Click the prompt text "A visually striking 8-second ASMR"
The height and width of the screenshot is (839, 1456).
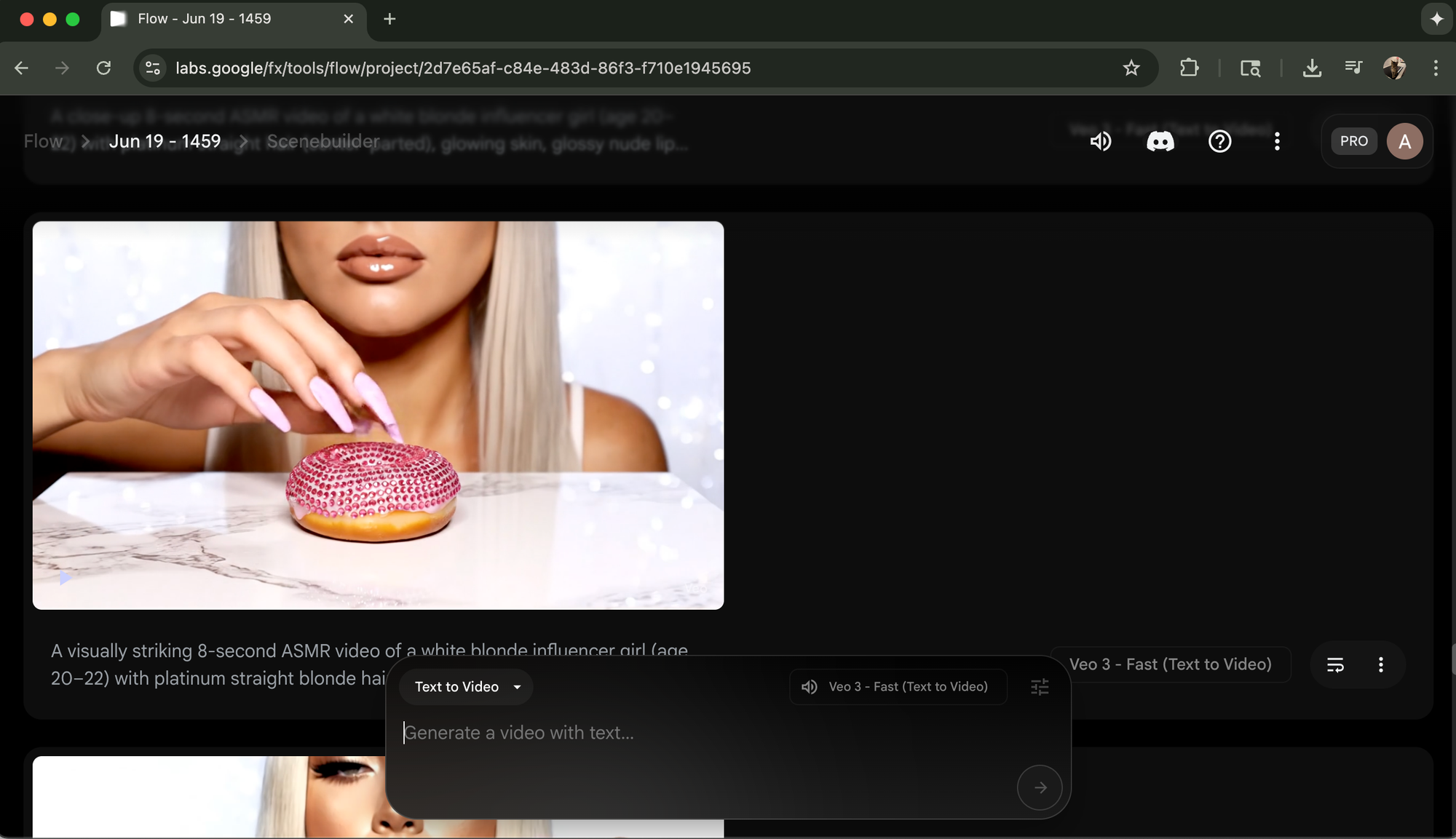[x=192, y=651]
